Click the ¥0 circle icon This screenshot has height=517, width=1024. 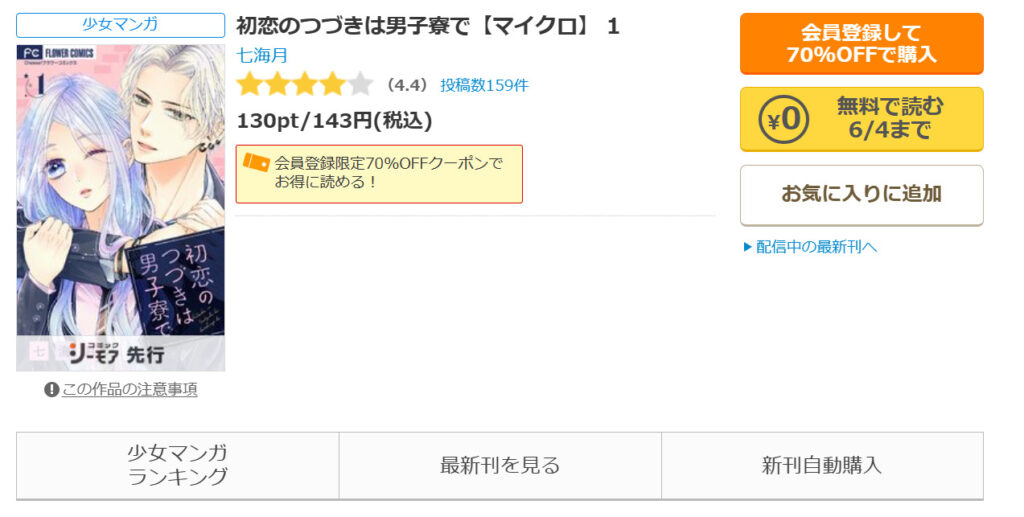(x=784, y=119)
